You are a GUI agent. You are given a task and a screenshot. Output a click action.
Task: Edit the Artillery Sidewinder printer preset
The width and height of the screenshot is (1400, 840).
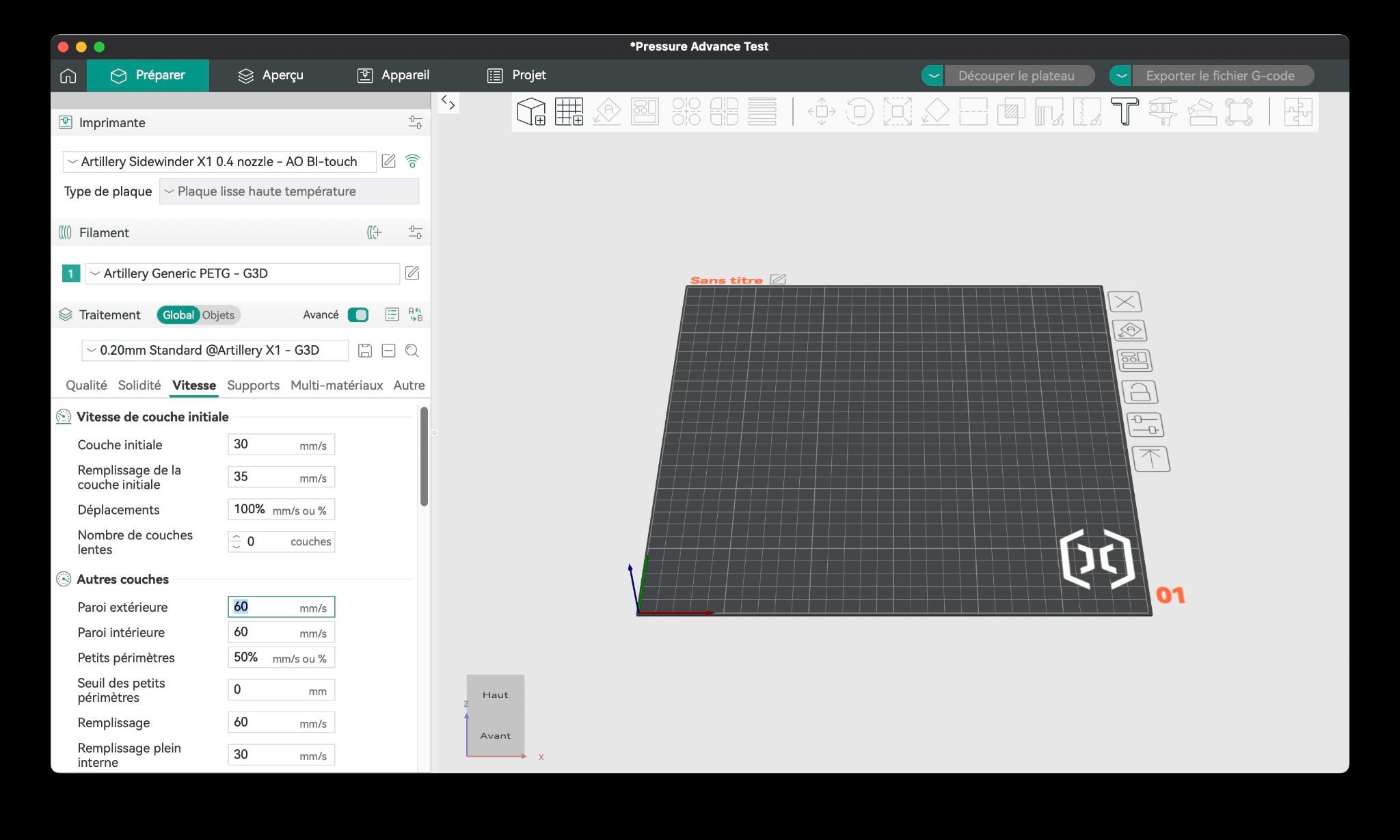click(388, 161)
